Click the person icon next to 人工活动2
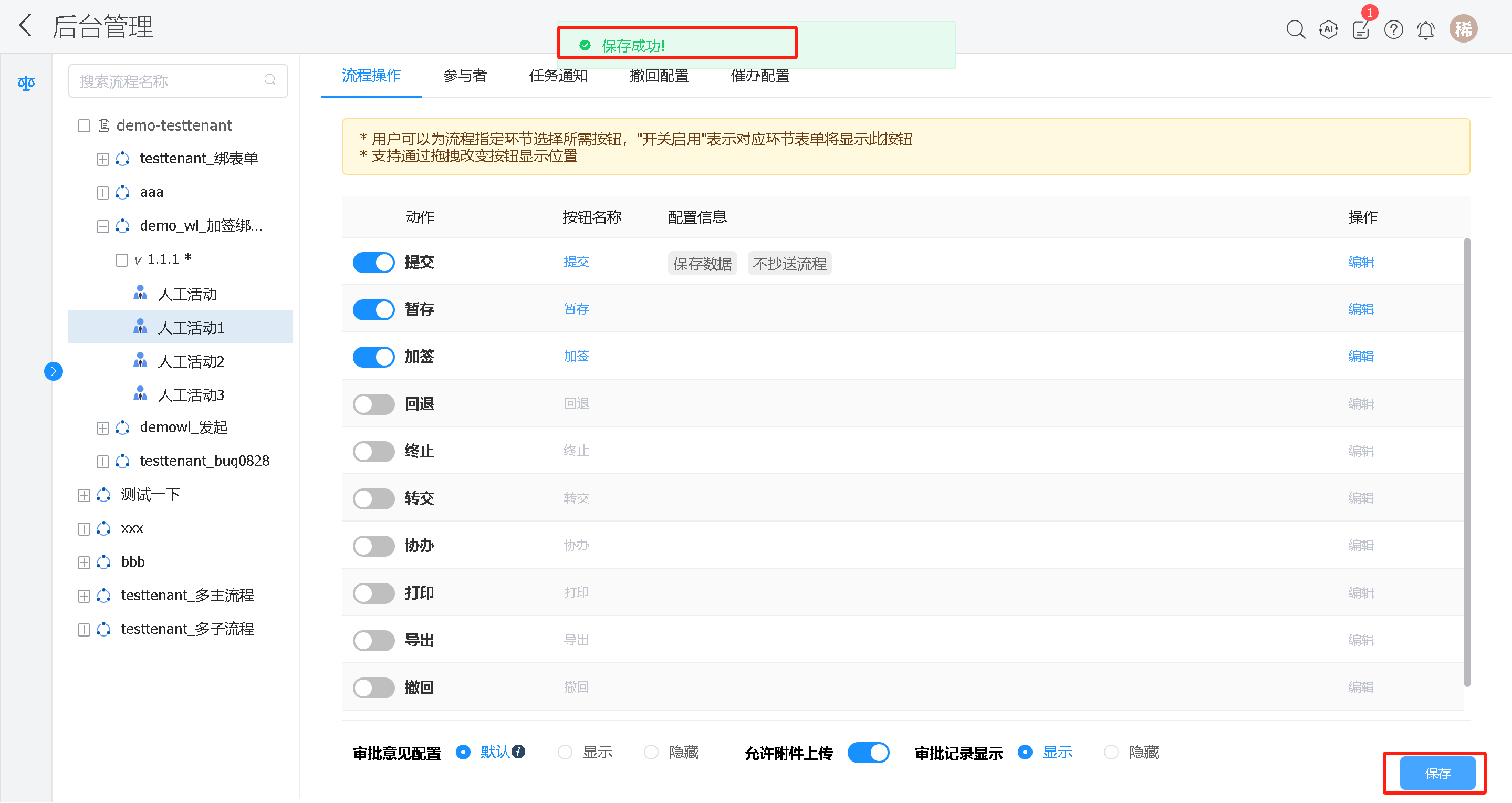1512x803 pixels. (x=140, y=361)
